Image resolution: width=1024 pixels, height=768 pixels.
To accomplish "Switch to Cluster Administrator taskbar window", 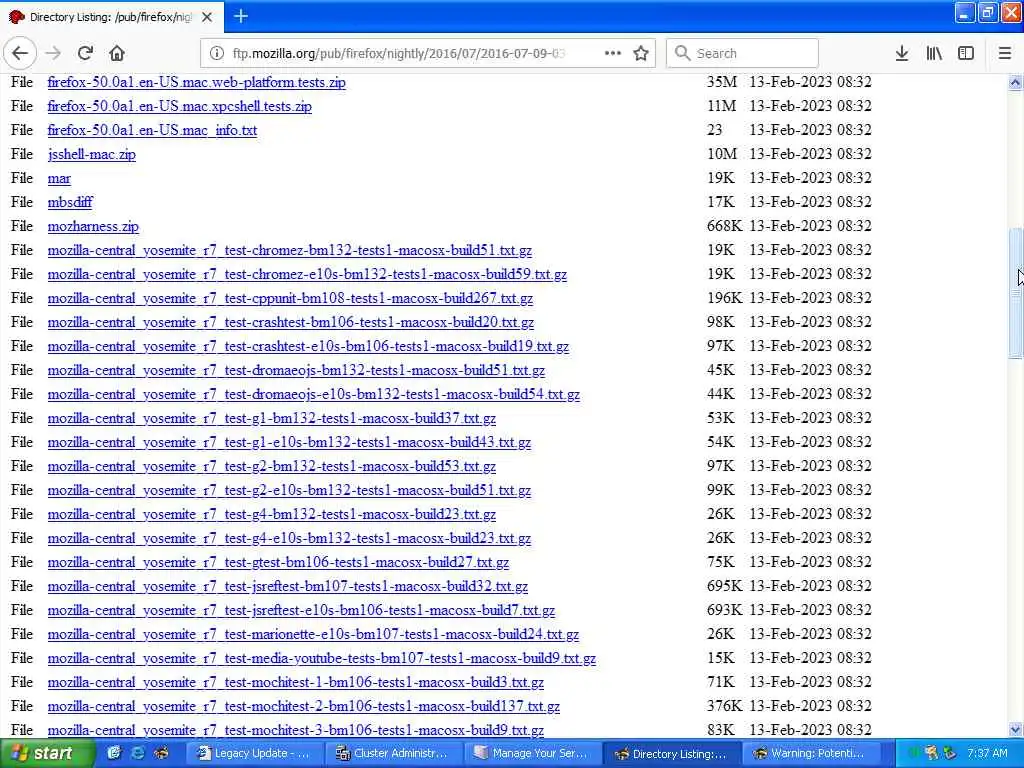I will (x=393, y=754).
